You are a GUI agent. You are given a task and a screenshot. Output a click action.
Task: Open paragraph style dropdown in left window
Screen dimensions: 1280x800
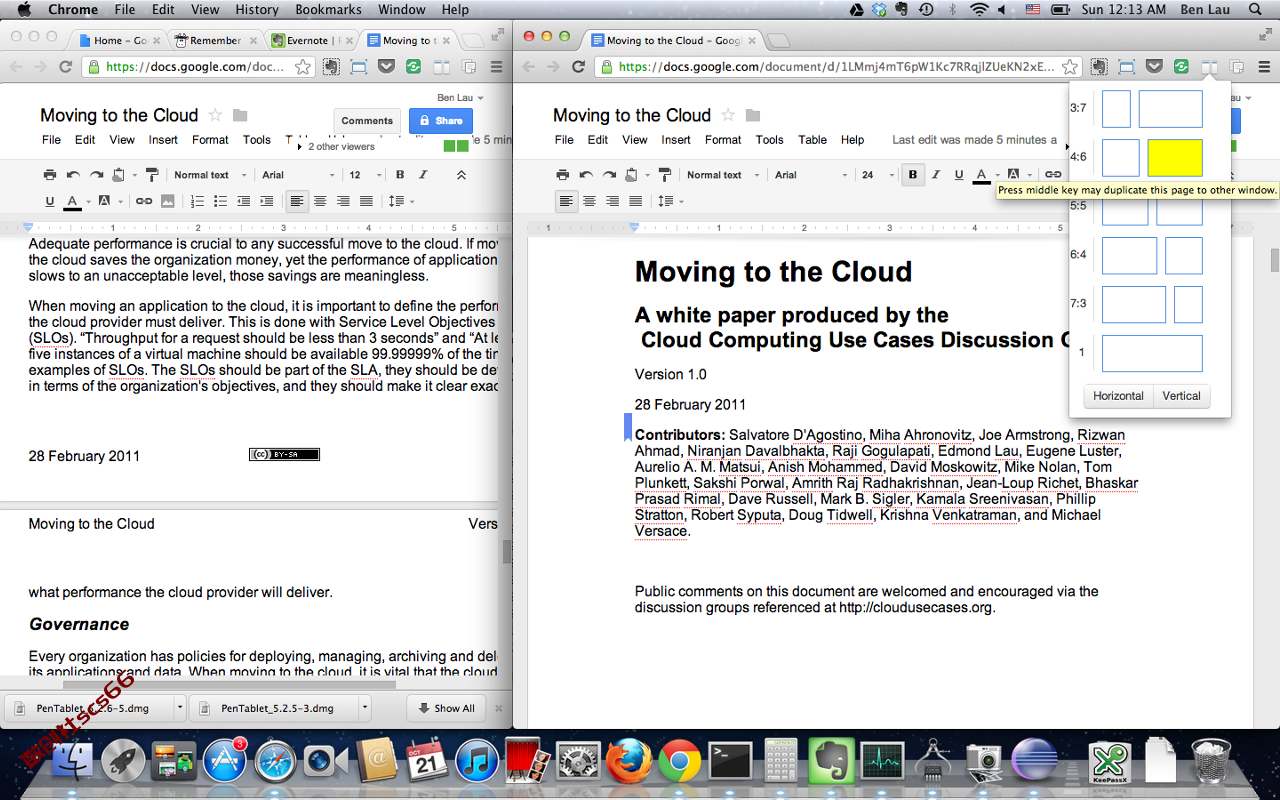pyautogui.click(x=208, y=175)
